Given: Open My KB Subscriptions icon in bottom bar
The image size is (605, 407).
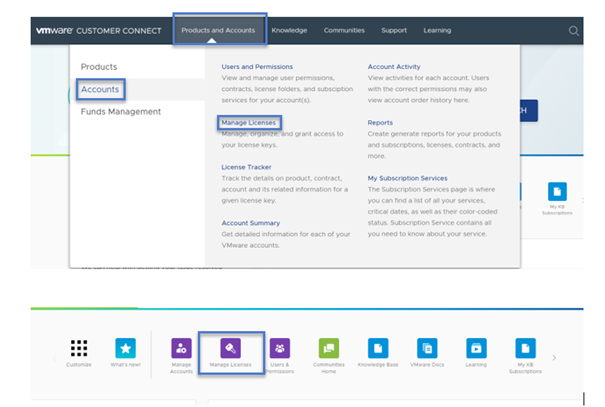Looking at the screenshot, I should (x=525, y=348).
